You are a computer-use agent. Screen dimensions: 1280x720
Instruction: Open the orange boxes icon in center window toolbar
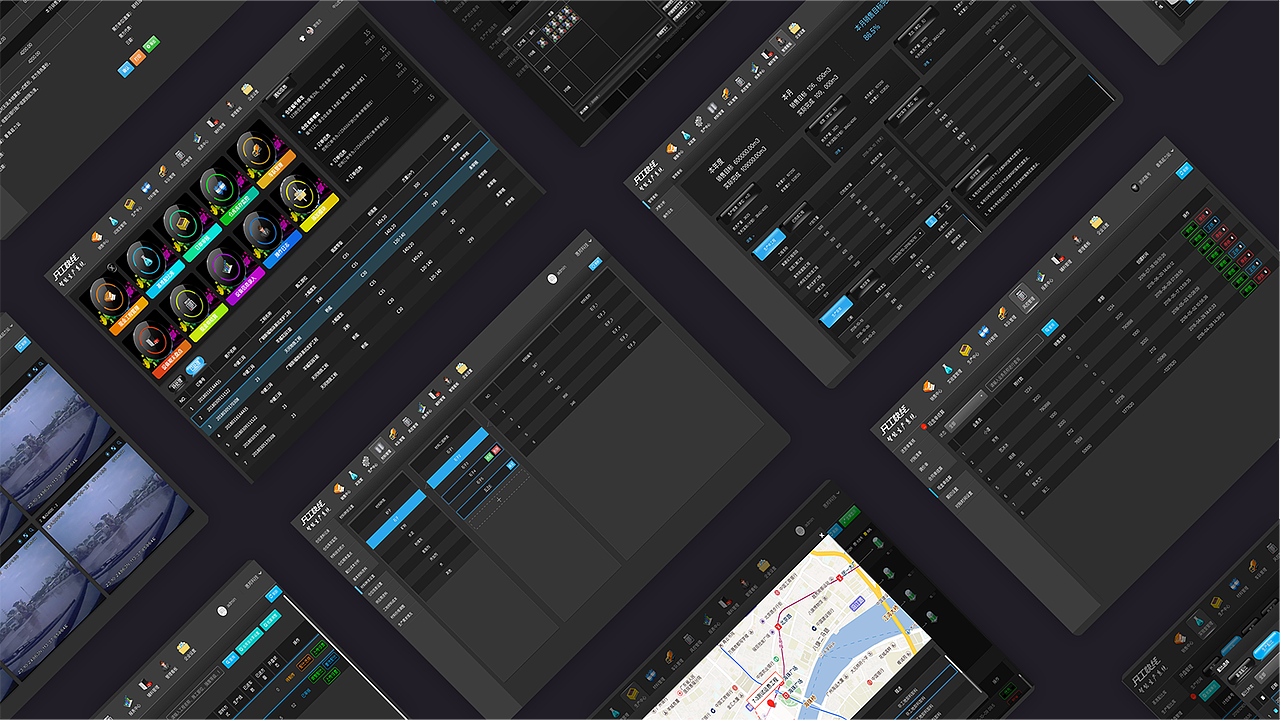tap(337, 490)
